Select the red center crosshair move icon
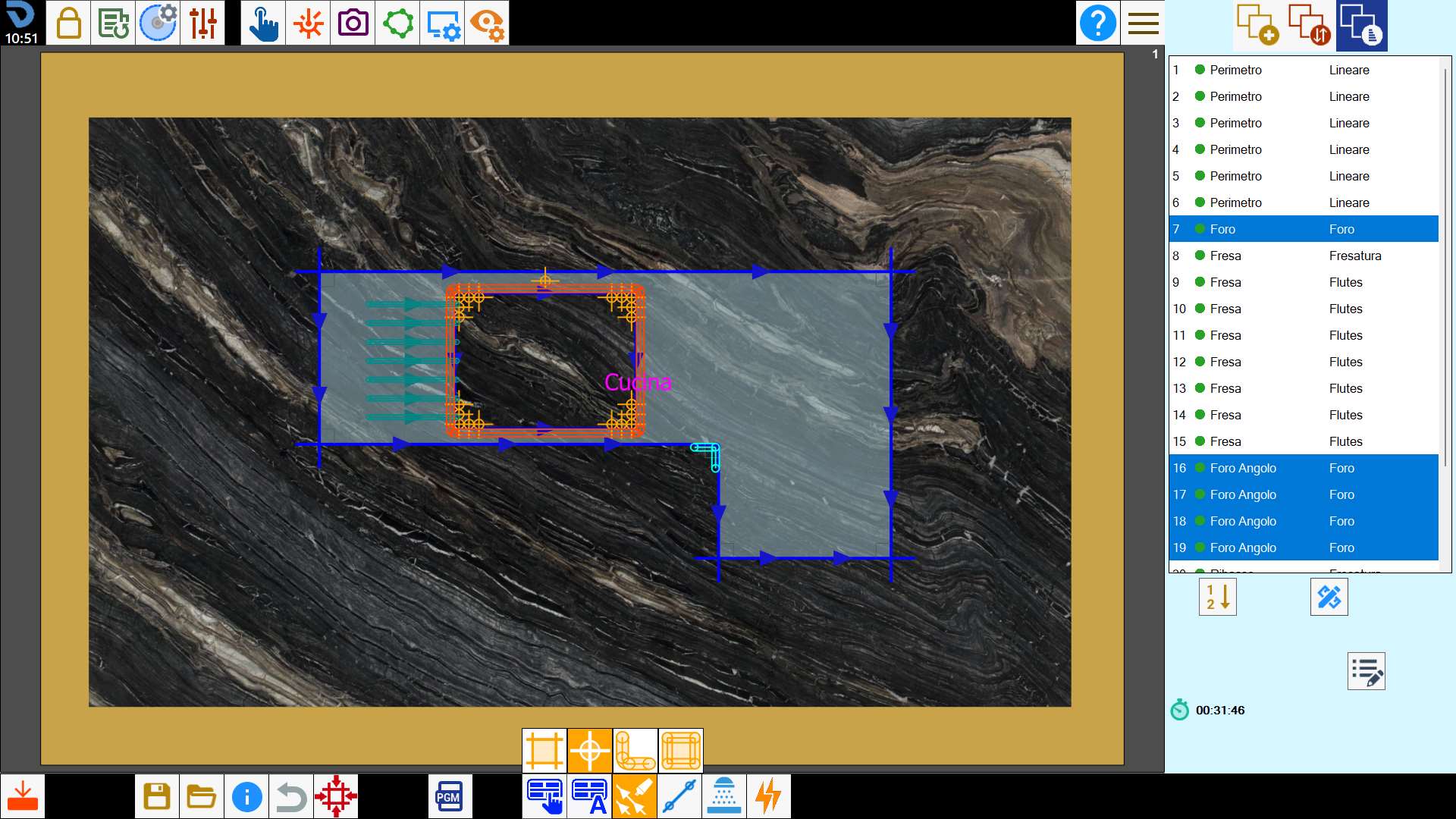This screenshot has width=1456, height=819. 336,796
